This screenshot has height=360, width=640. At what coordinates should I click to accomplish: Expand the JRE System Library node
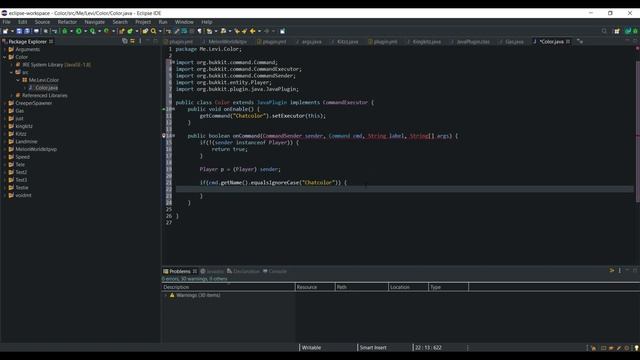coord(11,65)
